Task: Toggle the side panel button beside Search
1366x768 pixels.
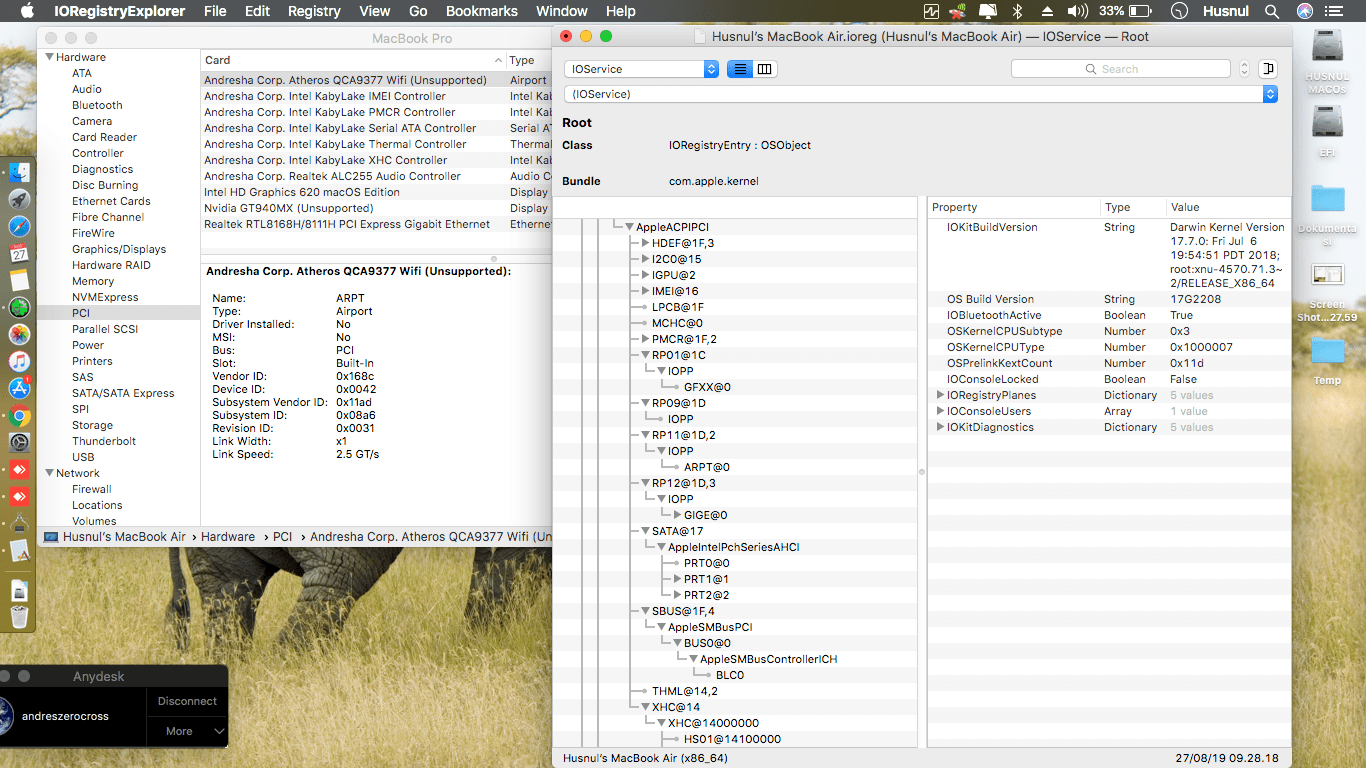Action: click(1268, 69)
